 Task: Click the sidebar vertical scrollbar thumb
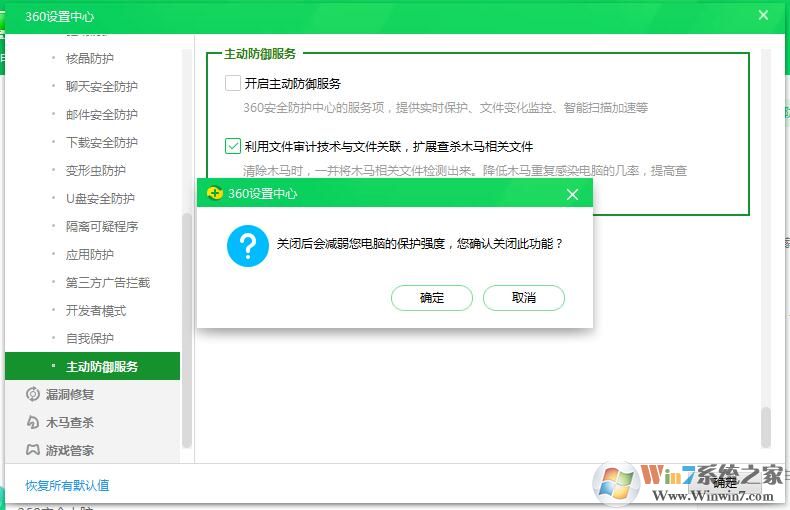coord(187,330)
